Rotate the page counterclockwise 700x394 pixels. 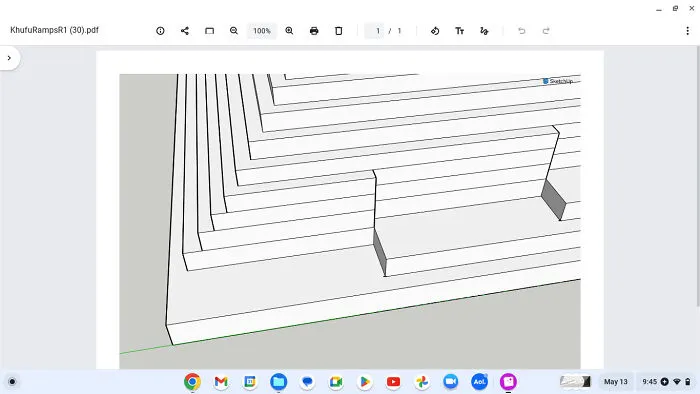[x=435, y=31]
